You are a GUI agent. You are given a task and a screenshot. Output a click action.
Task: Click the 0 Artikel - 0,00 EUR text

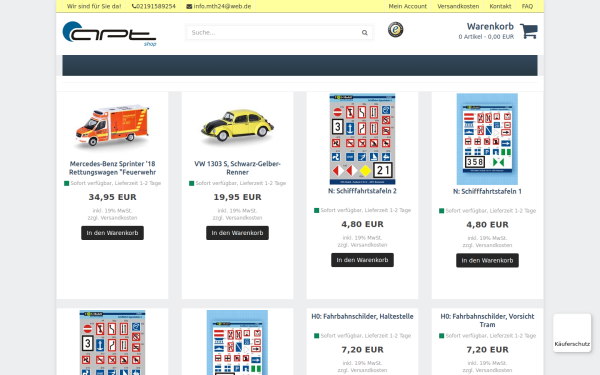click(486, 37)
